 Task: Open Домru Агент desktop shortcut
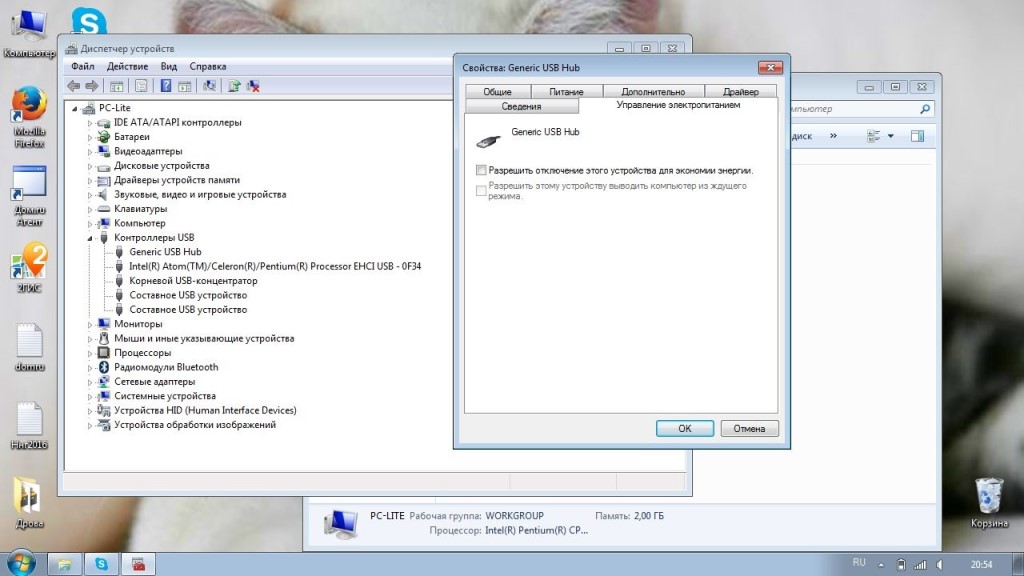click(29, 196)
